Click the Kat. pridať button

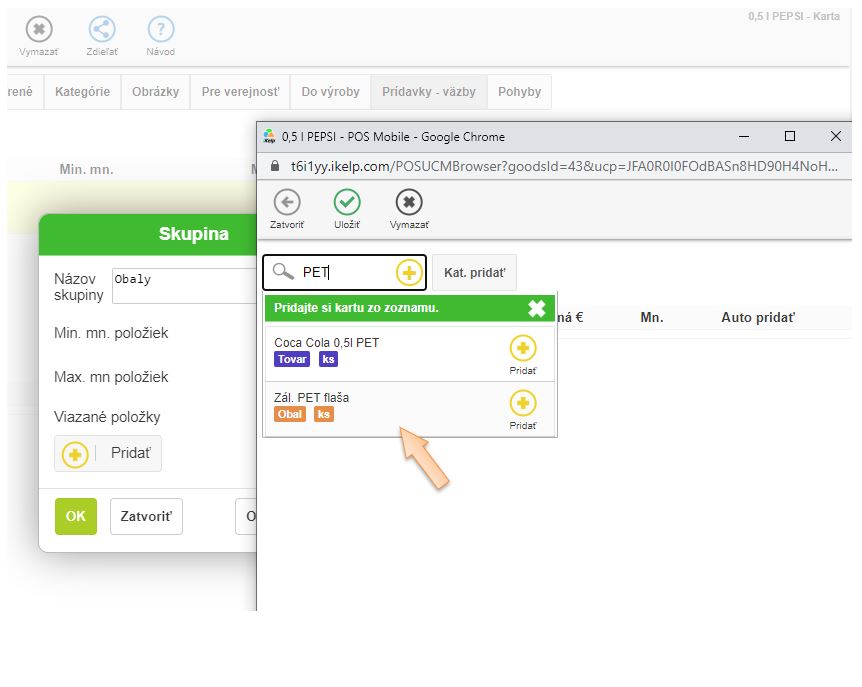[474, 272]
